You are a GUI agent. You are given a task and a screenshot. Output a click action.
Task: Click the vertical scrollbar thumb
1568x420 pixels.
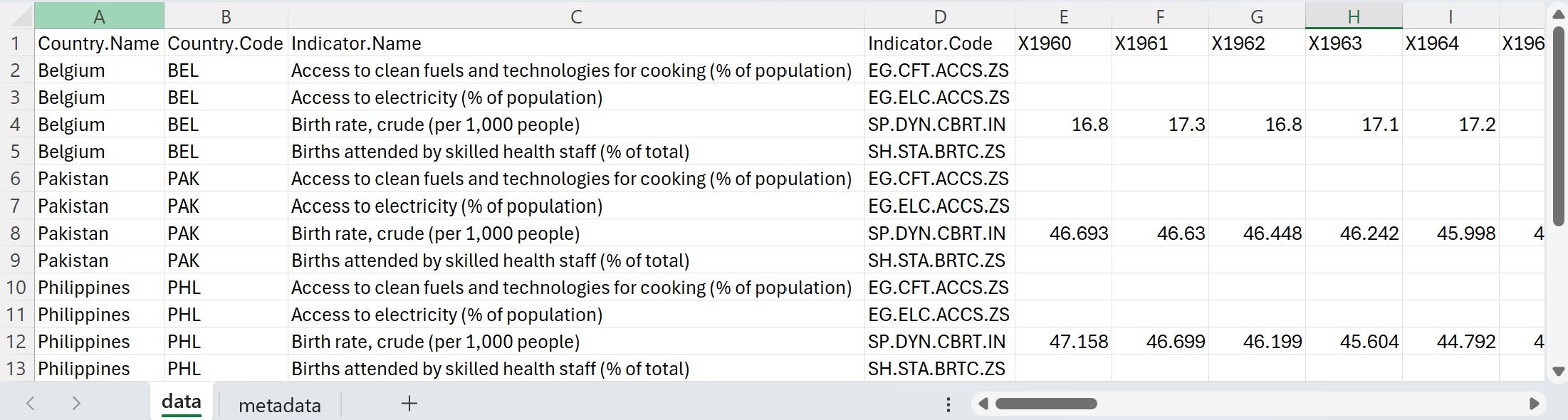coord(1558,125)
